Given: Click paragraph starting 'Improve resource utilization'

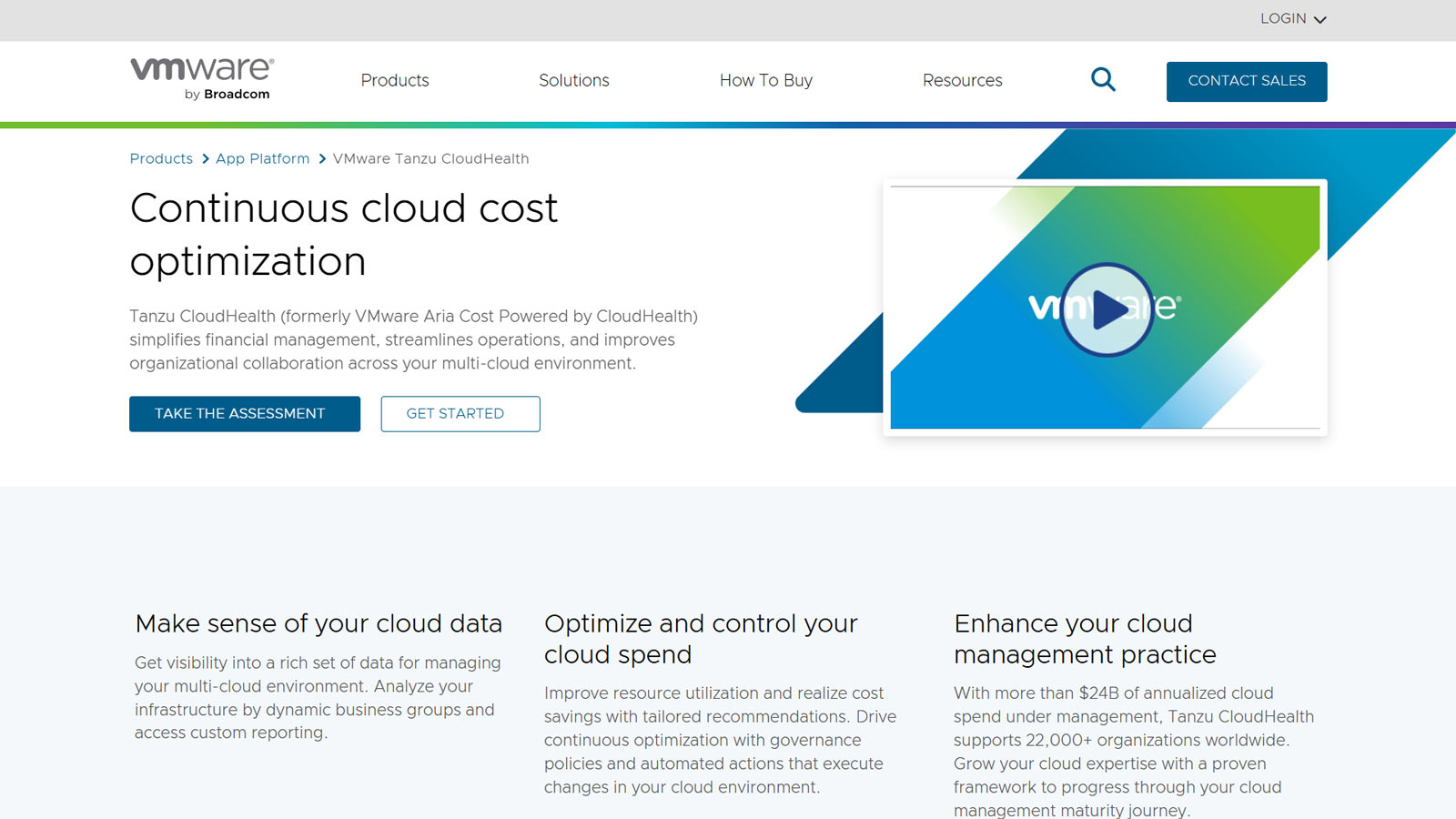Looking at the screenshot, I should pos(721,740).
